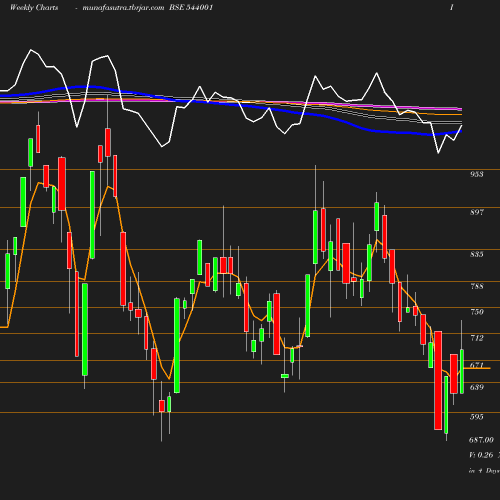The image size is (500, 500).
Task: Click the 687.00 last price value
Action: [481, 440]
